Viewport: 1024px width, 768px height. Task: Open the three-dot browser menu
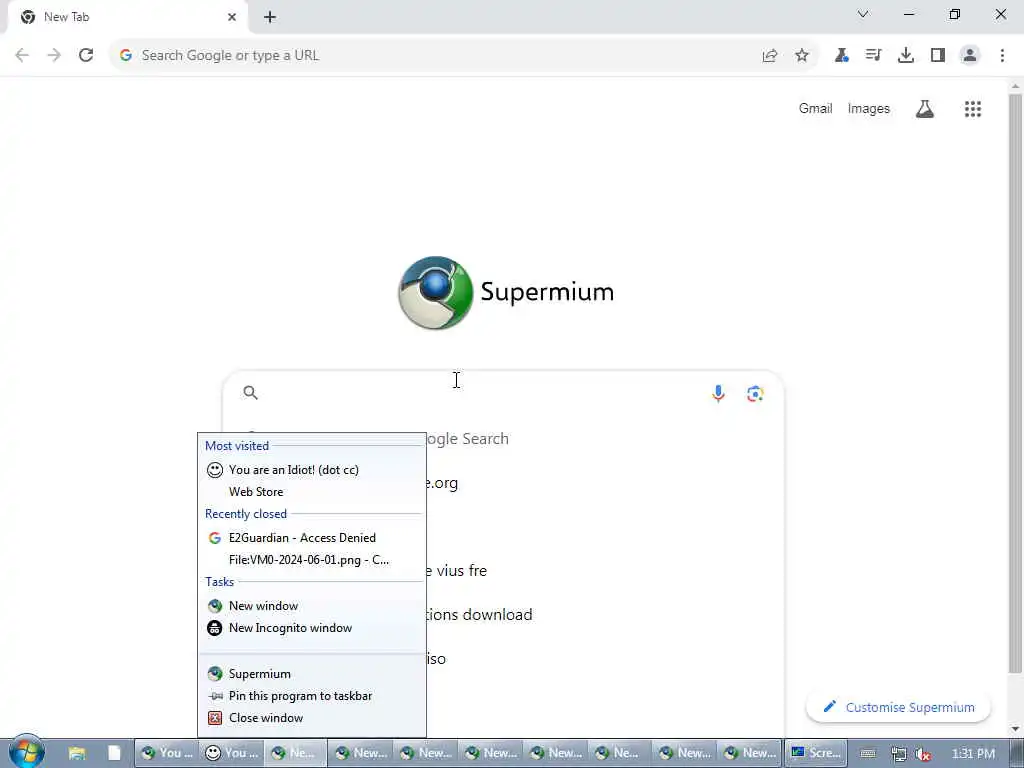pyautogui.click(x=1002, y=56)
